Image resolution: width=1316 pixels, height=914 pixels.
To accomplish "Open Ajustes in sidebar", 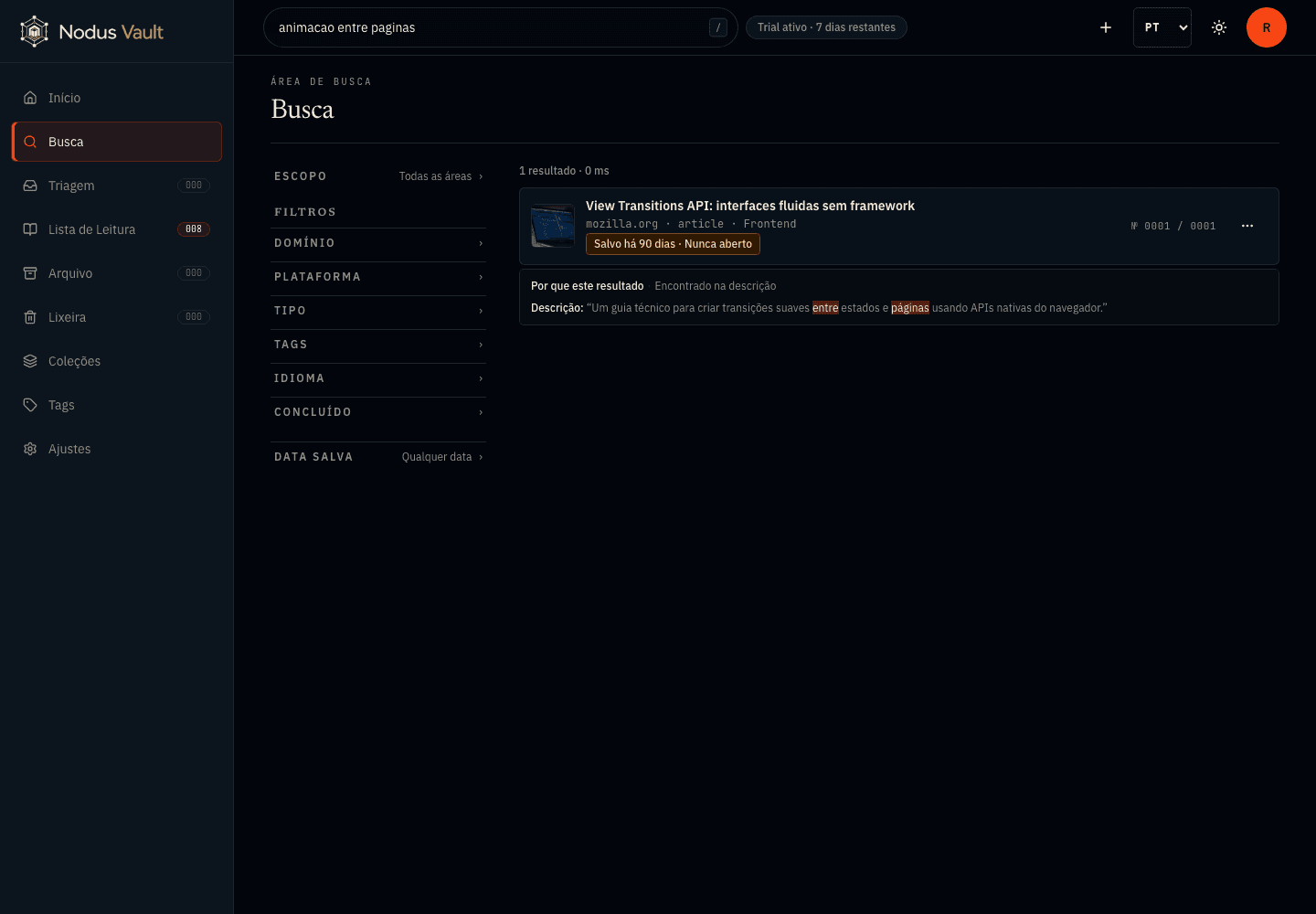I will point(117,449).
